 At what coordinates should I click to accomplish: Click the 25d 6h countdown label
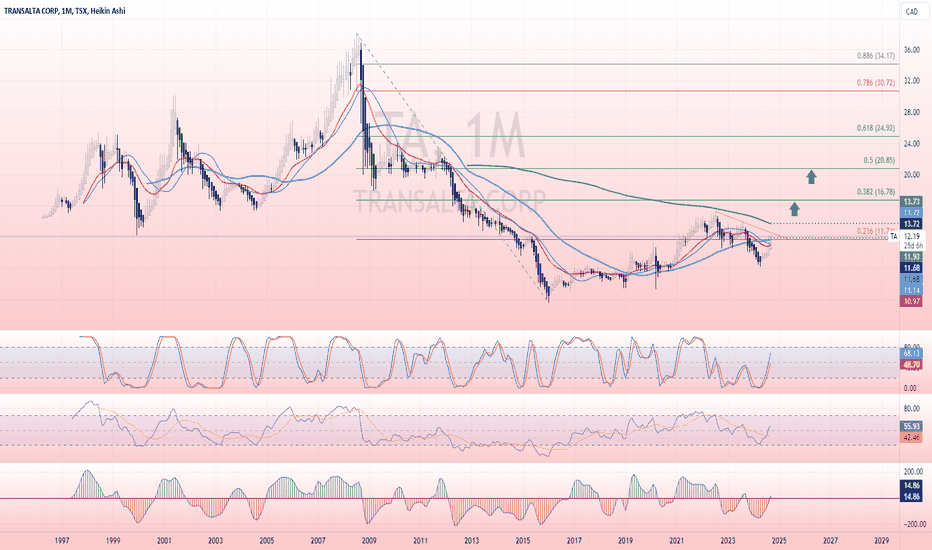click(x=912, y=246)
